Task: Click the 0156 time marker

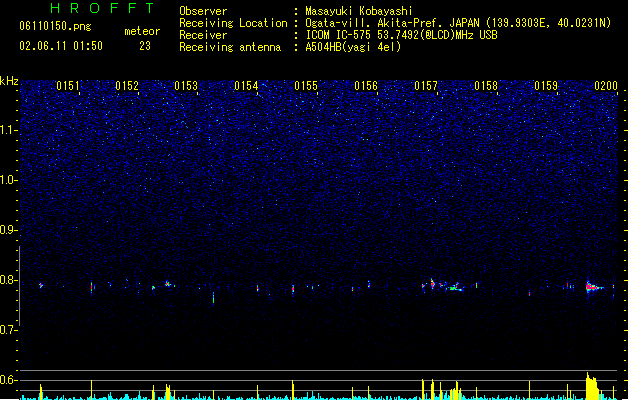Action: point(366,86)
